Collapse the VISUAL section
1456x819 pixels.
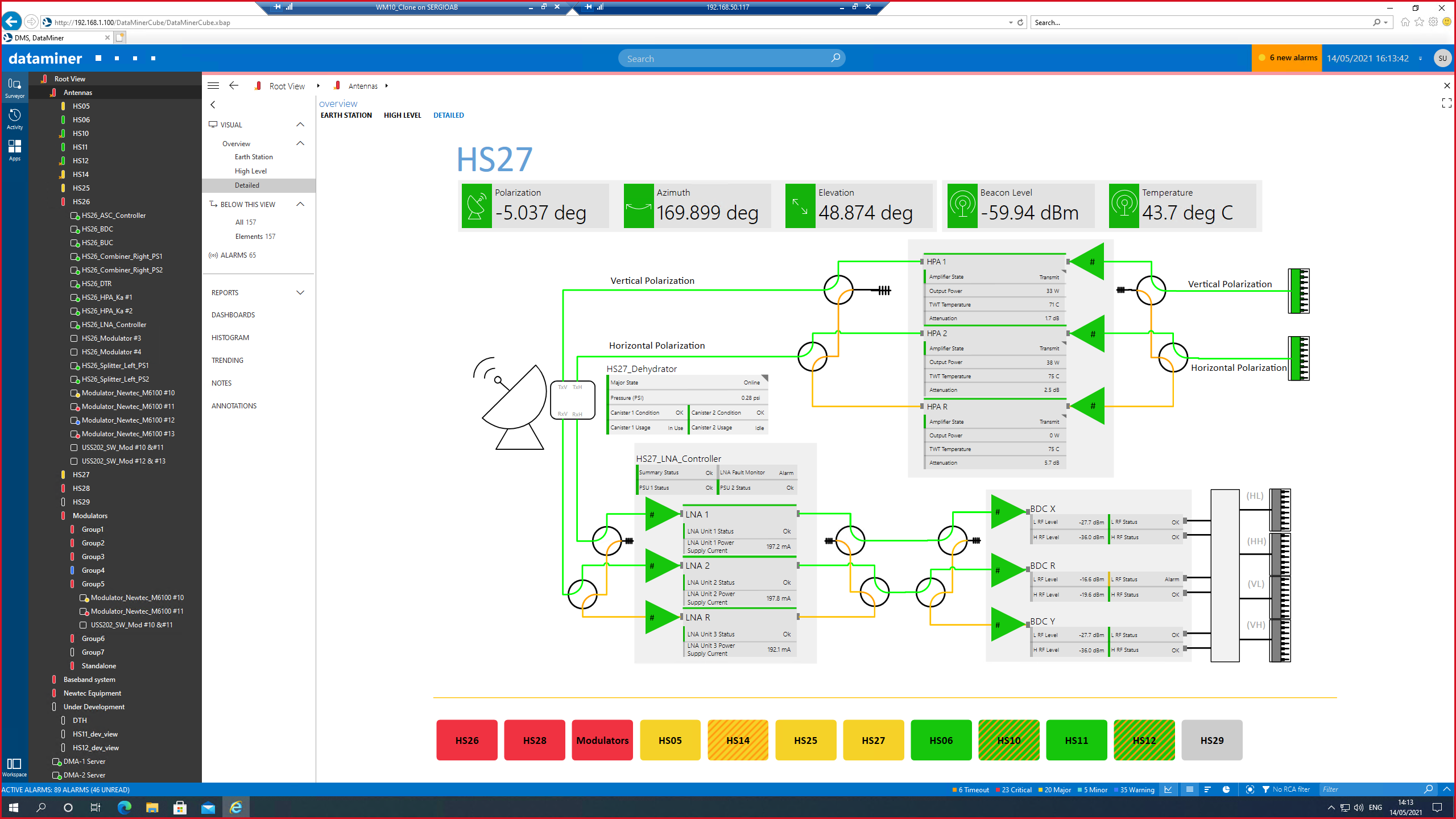[x=300, y=125]
